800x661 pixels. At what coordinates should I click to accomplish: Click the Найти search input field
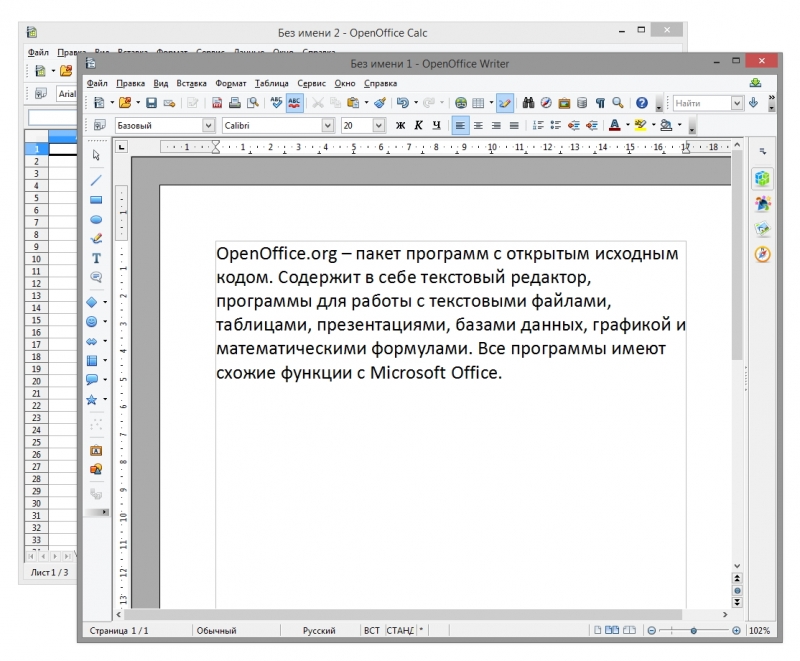(x=702, y=103)
